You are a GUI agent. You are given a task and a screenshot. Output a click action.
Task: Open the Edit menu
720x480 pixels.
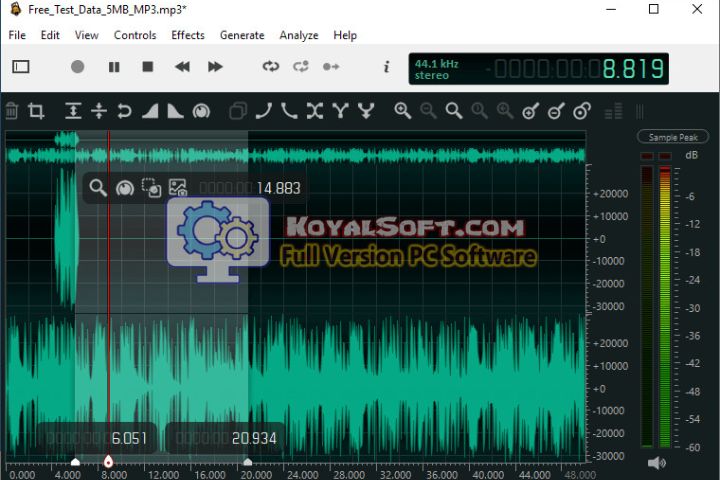point(50,35)
